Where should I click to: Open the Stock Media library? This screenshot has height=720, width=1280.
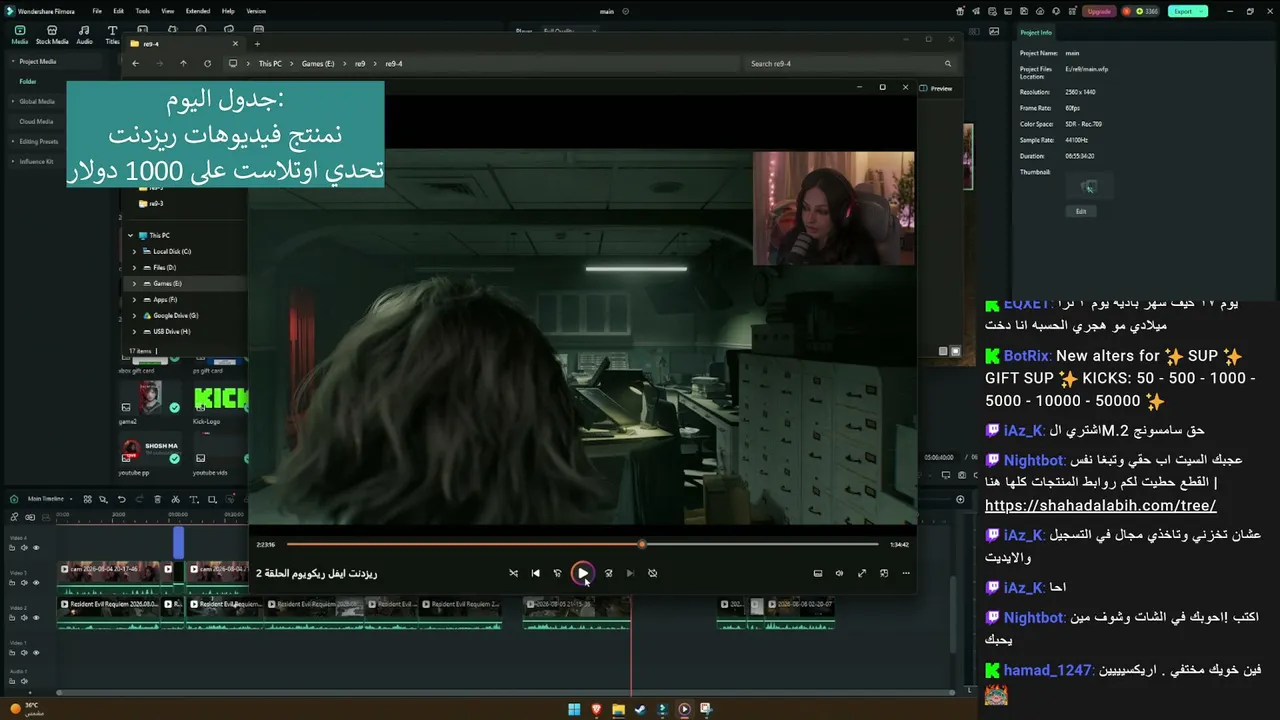pos(52,35)
